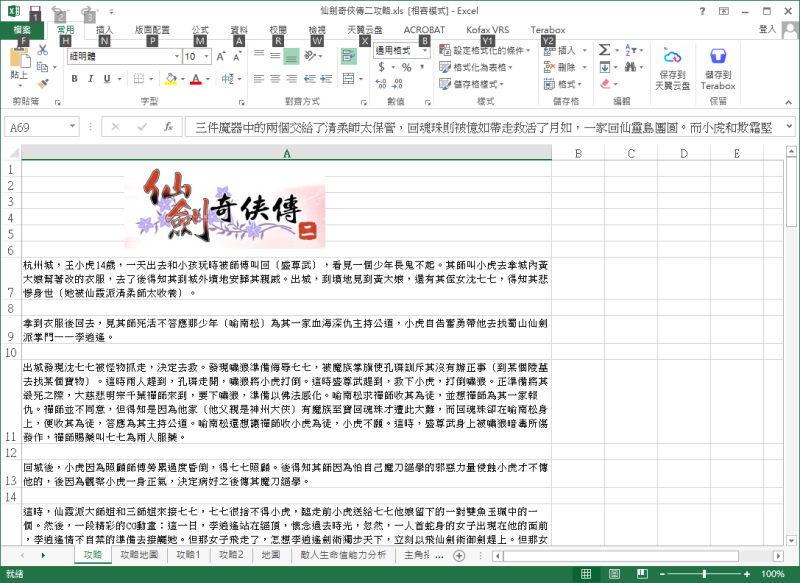Image resolution: width=800 pixels, height=583 pixels.
Task: Click the zoom slider handle
Action: pyautogui.click(x=704, y=574)
